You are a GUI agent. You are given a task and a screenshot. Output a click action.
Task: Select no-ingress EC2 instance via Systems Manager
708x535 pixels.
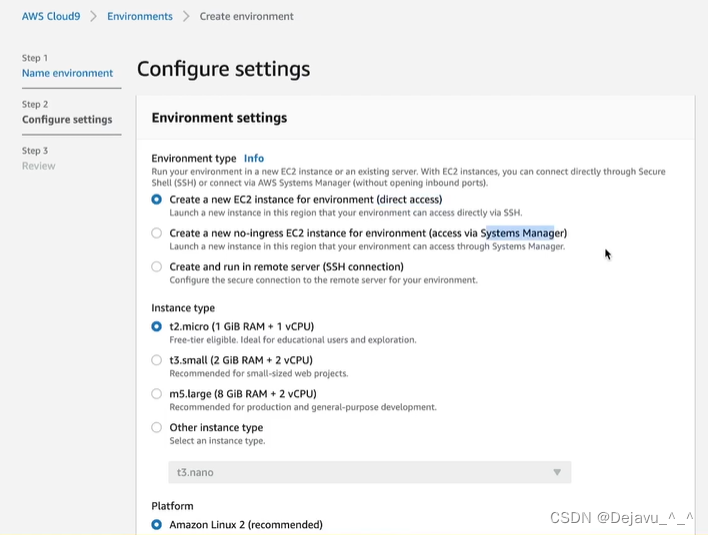[157, 233]
